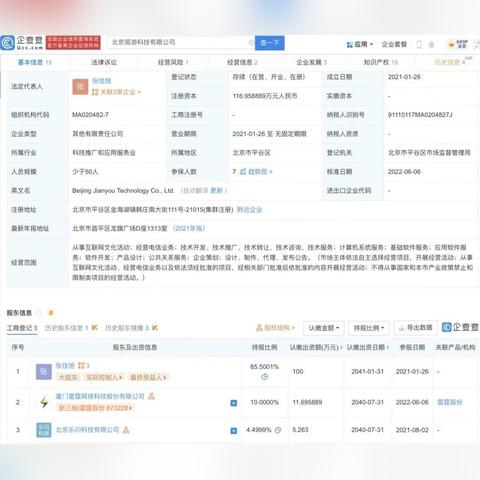480x480 pixels.
Task: Switch to the 基本信息 tab
Action: [x=35, y=62]
